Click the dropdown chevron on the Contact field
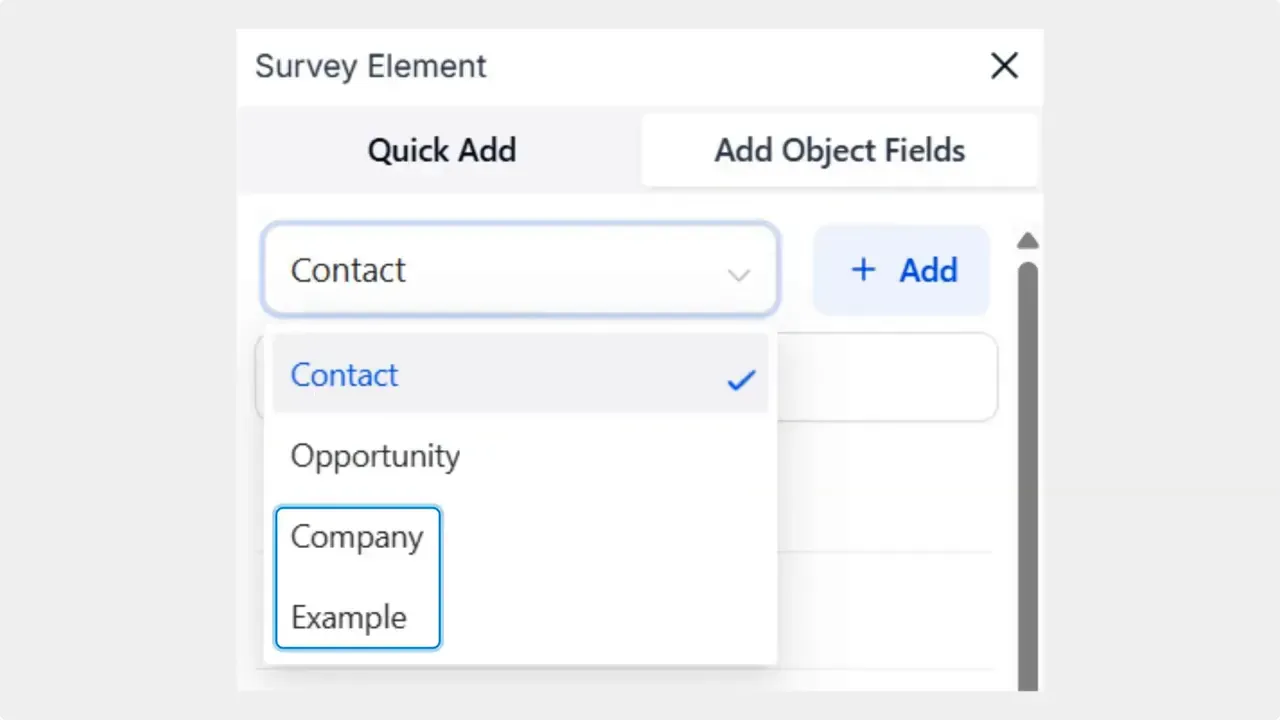 pyautogui.click(x=739, y=275)
